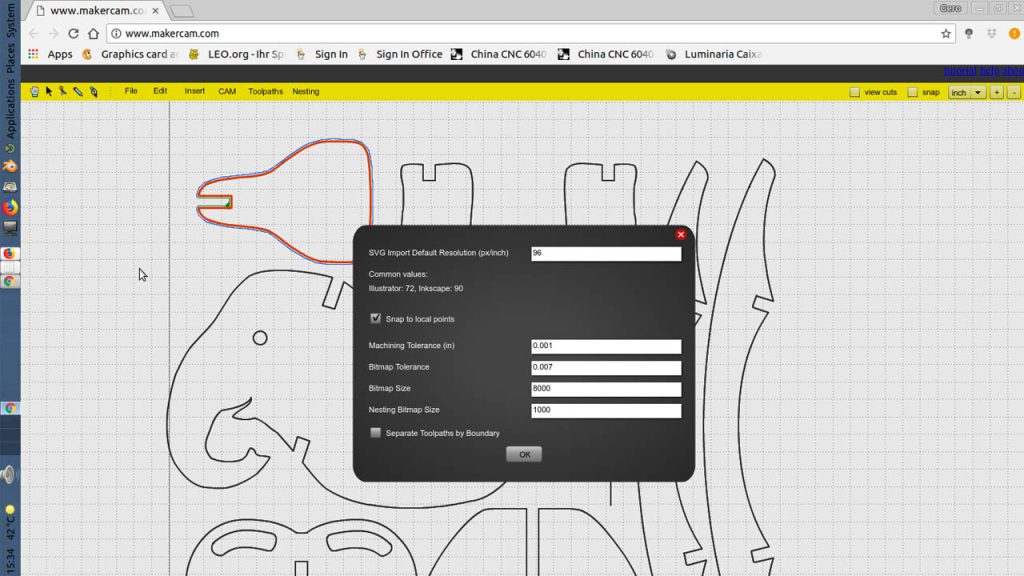
Task: Enable the view cuts checkbox
Action: coord(854,92)
